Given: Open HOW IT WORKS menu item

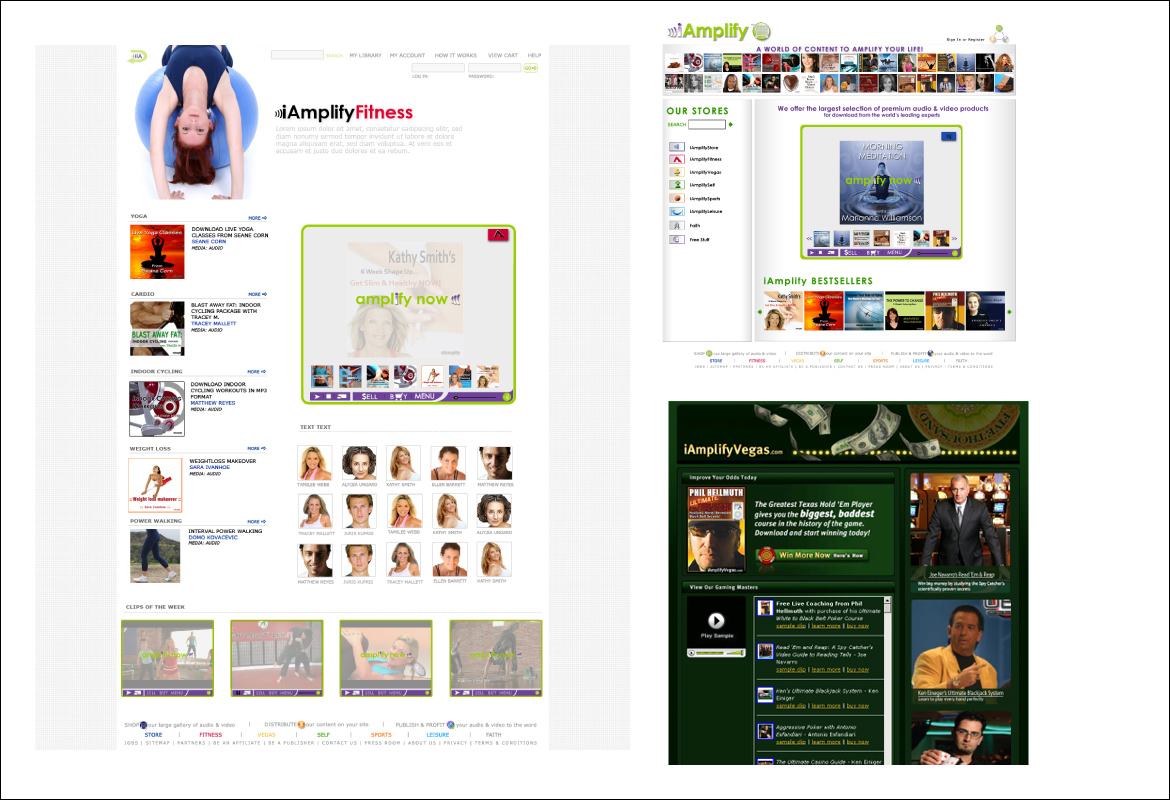Looking at the screenshot, I should (456, 55).
